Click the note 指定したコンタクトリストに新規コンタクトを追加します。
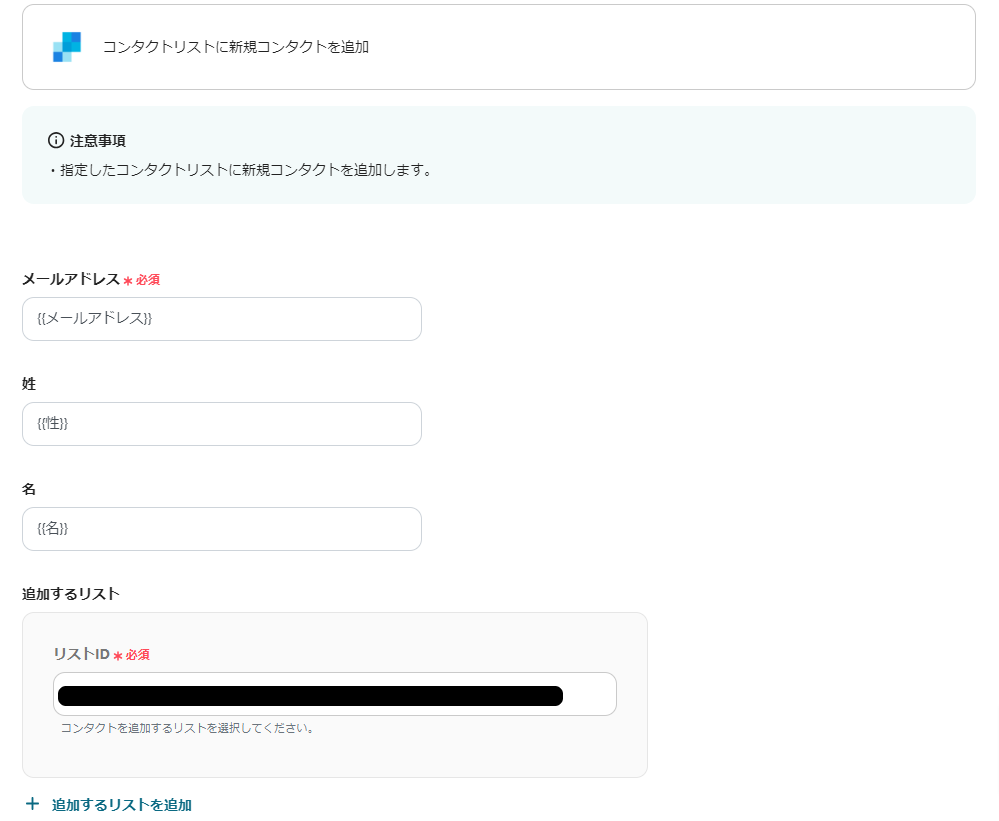Viewport: 999px width, 821px height. 245,170
